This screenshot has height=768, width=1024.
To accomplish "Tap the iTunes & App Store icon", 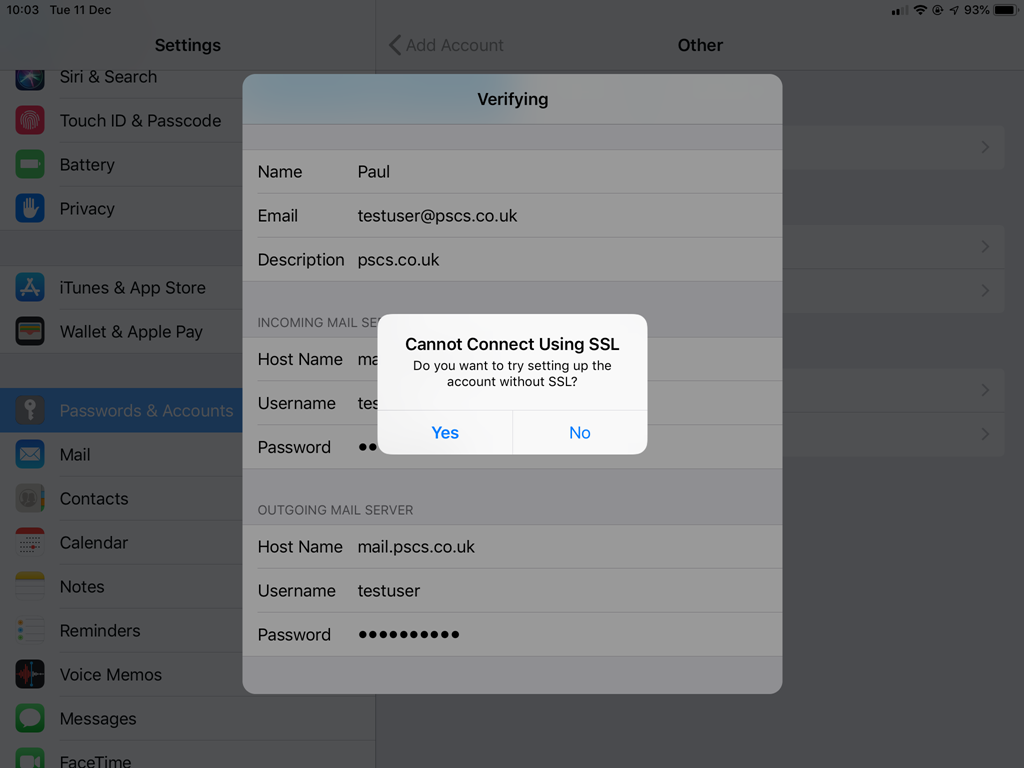I will [x=30, y=288].
